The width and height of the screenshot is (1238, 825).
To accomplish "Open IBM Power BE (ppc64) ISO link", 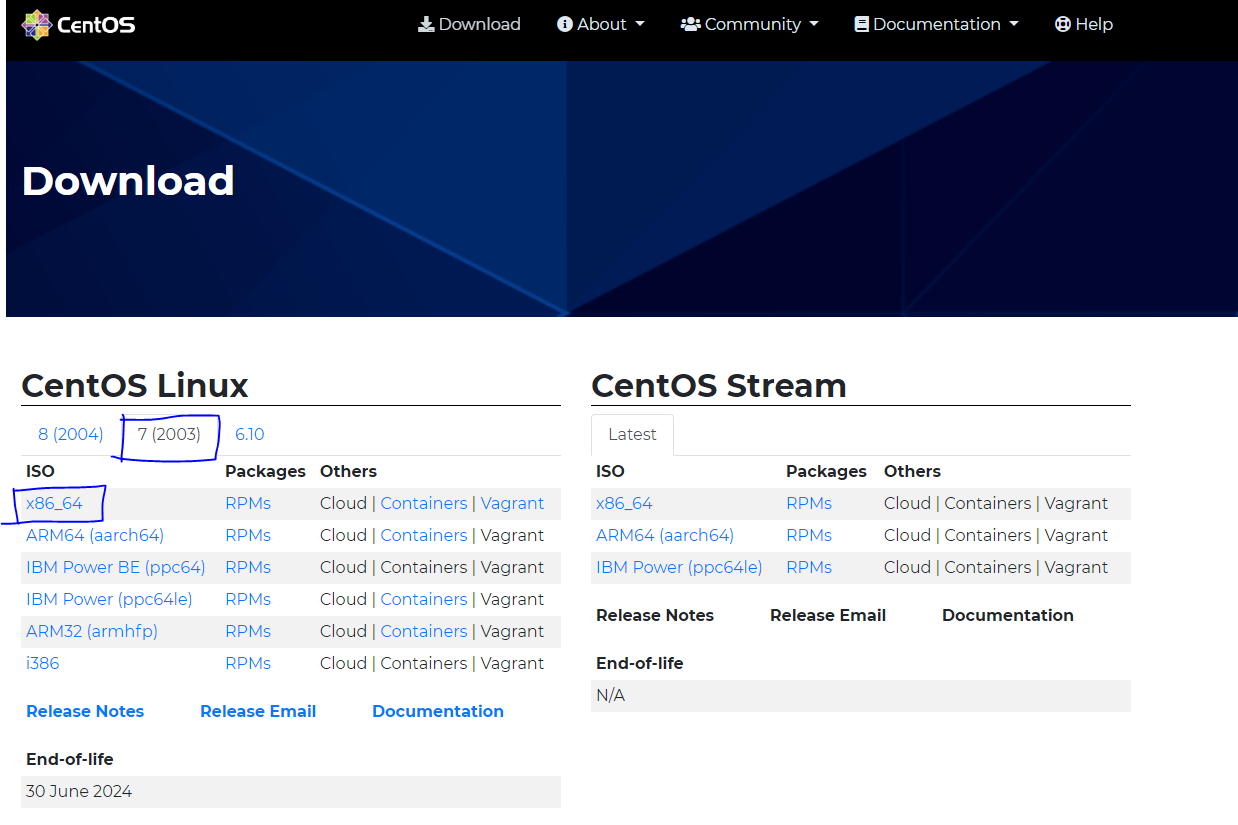I will (x=115, y=567).
